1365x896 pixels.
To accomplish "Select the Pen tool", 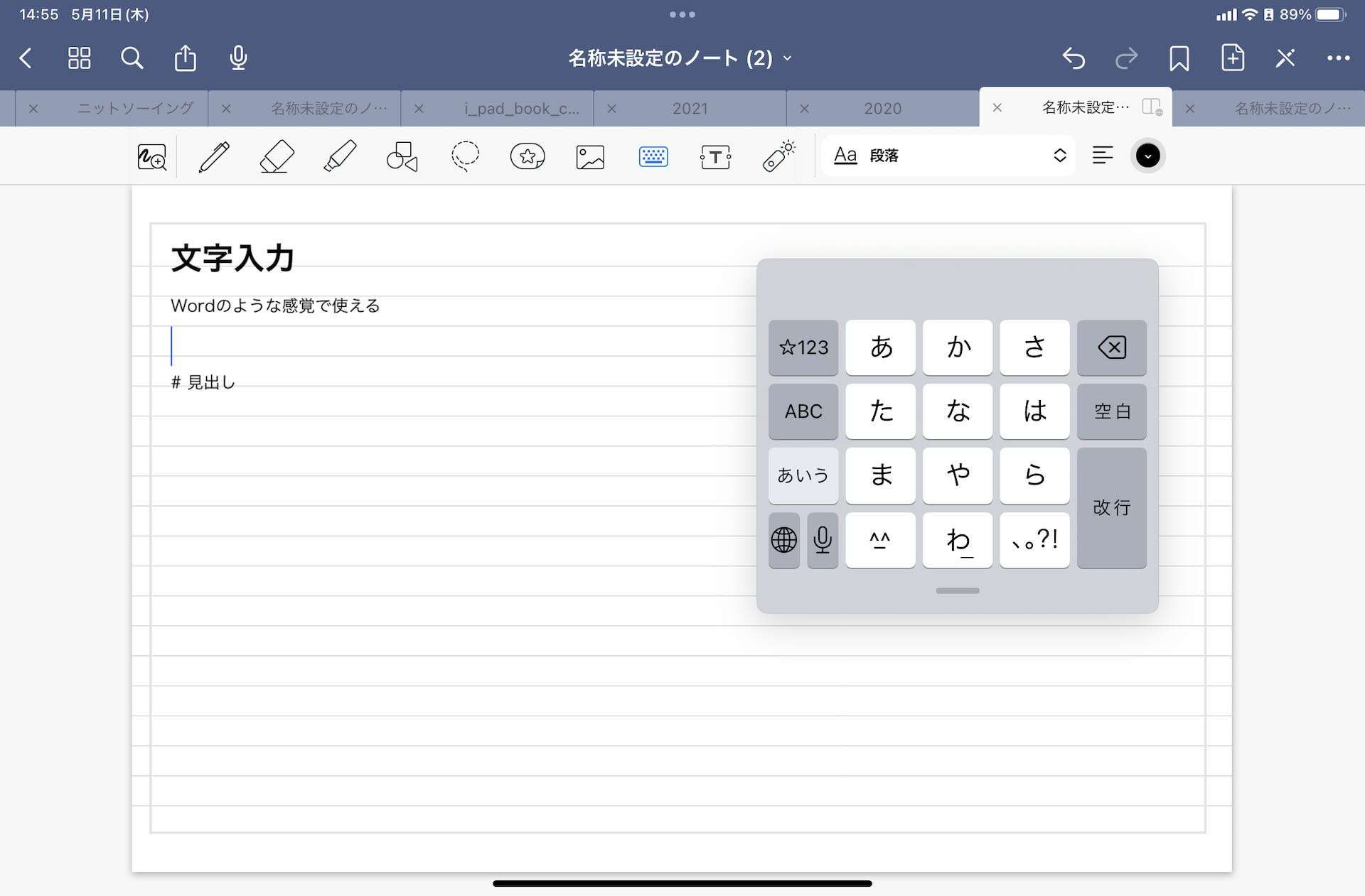I will coord(214,156).
